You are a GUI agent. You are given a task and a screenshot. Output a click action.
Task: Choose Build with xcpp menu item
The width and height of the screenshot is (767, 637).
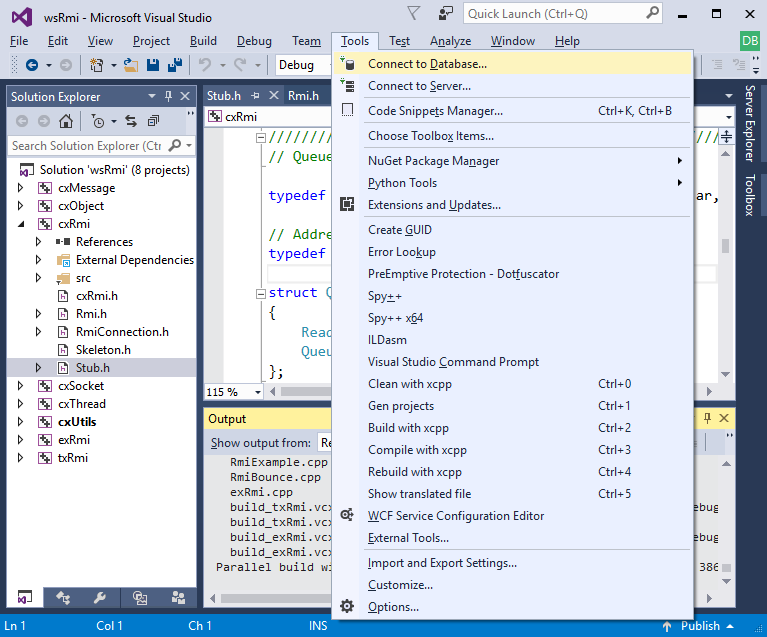513,428
